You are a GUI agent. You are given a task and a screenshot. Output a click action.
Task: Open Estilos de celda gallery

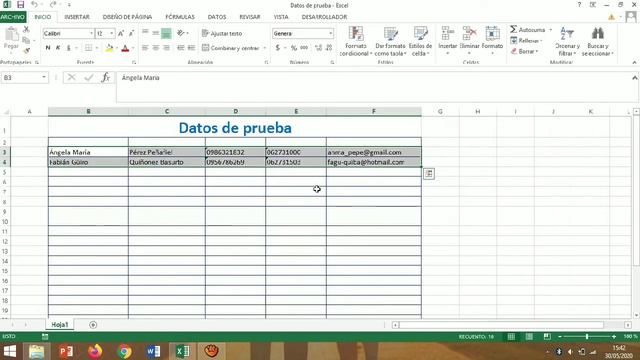[420, 41]
